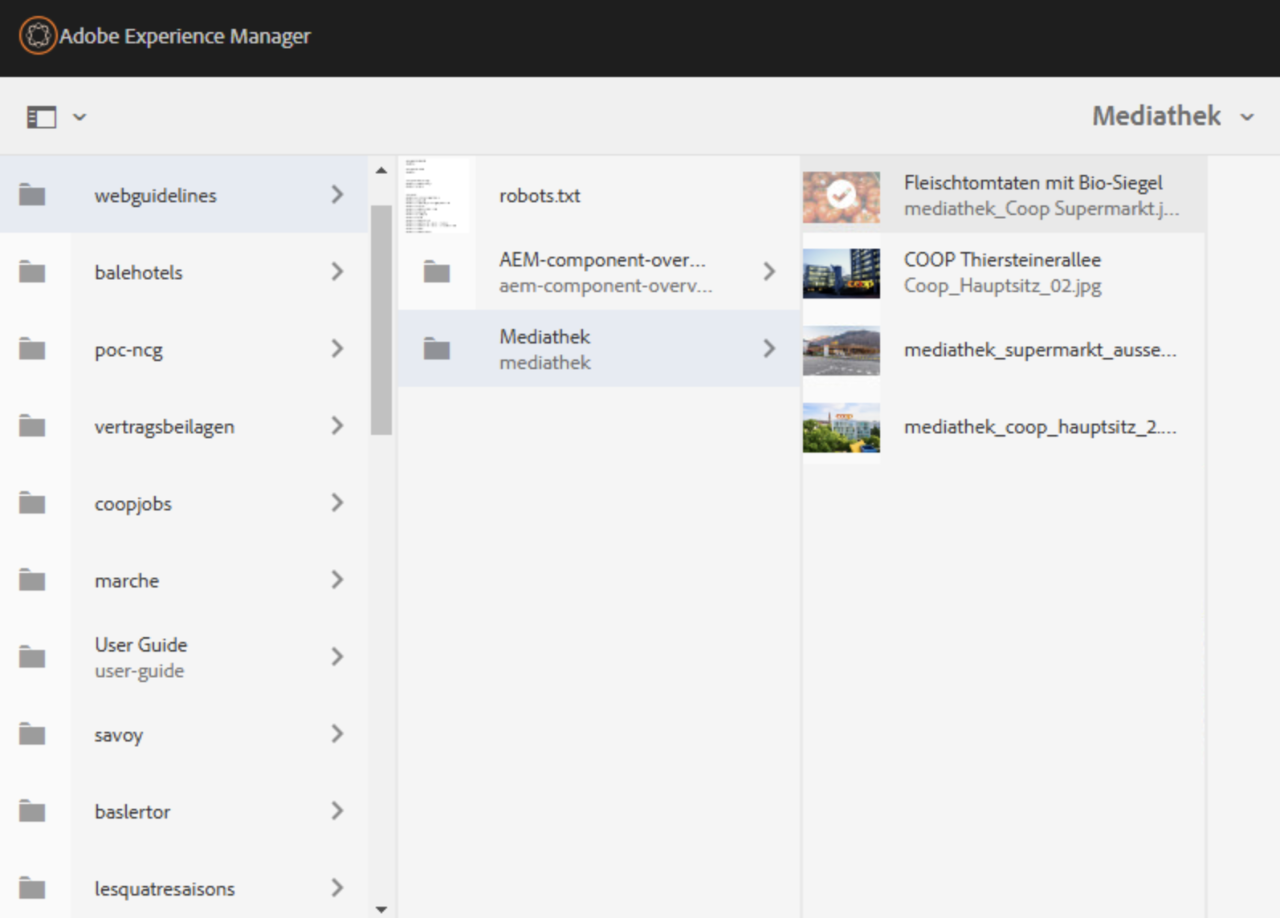Click the Adobe Experience Manager logo icon

(x=38, y=37)
